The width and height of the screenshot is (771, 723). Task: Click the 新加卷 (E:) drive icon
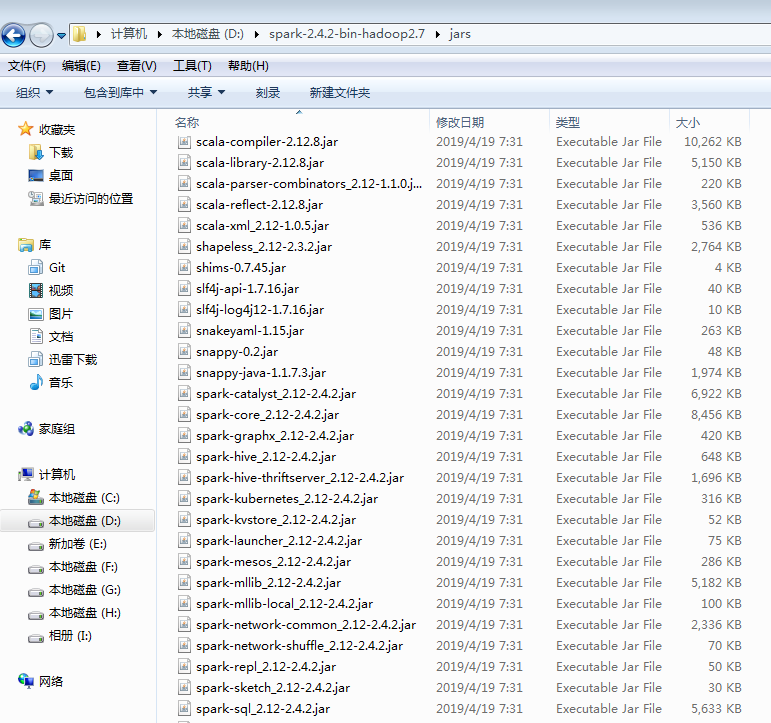[36, 546]
